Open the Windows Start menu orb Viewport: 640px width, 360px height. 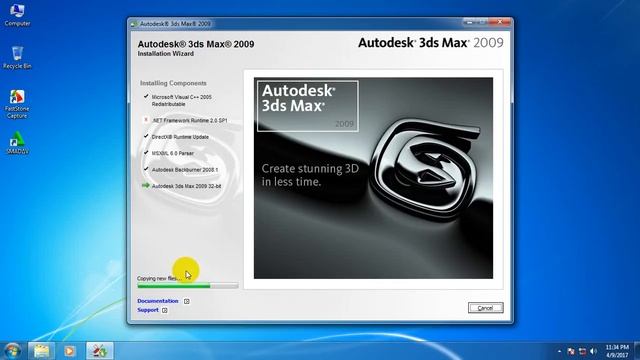pyautogui.click(x=12, y=351)
